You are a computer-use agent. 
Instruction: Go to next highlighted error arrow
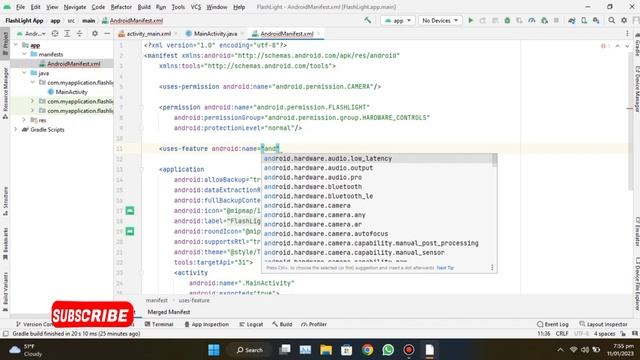click(627, 46)
